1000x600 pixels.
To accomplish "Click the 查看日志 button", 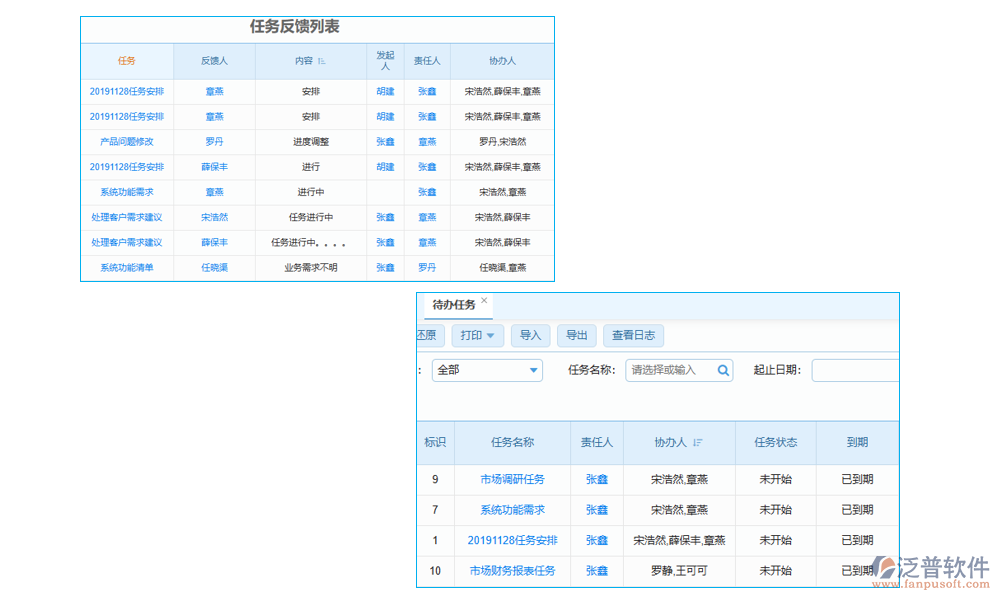I will pos(634,335).
